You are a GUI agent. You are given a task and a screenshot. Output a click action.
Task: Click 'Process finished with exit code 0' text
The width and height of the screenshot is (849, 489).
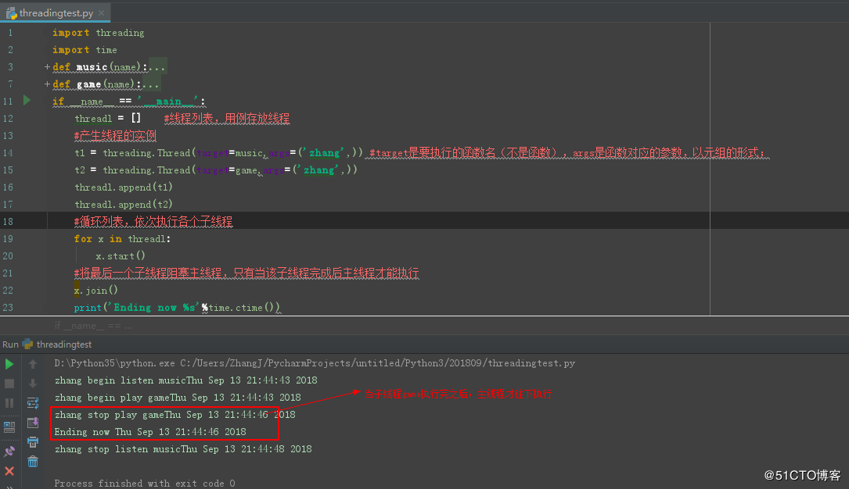click(x=145, y=483)
